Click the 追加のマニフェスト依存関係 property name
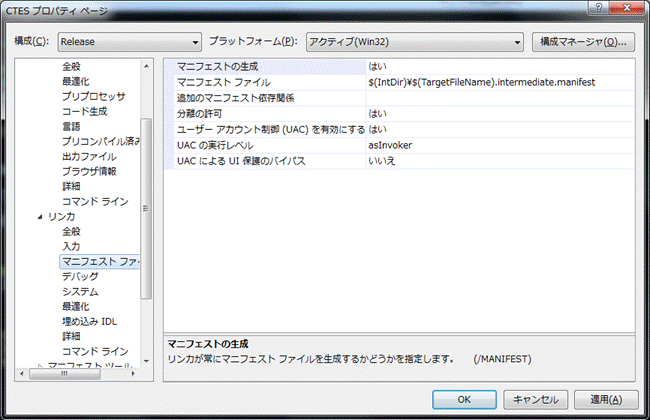650x420 pixels. tap(235, 98)
